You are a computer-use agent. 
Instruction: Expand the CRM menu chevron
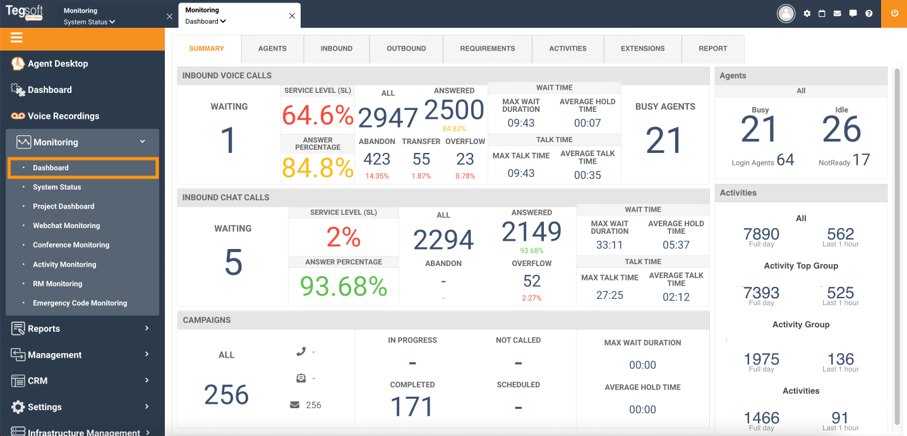tap(146, 380)
